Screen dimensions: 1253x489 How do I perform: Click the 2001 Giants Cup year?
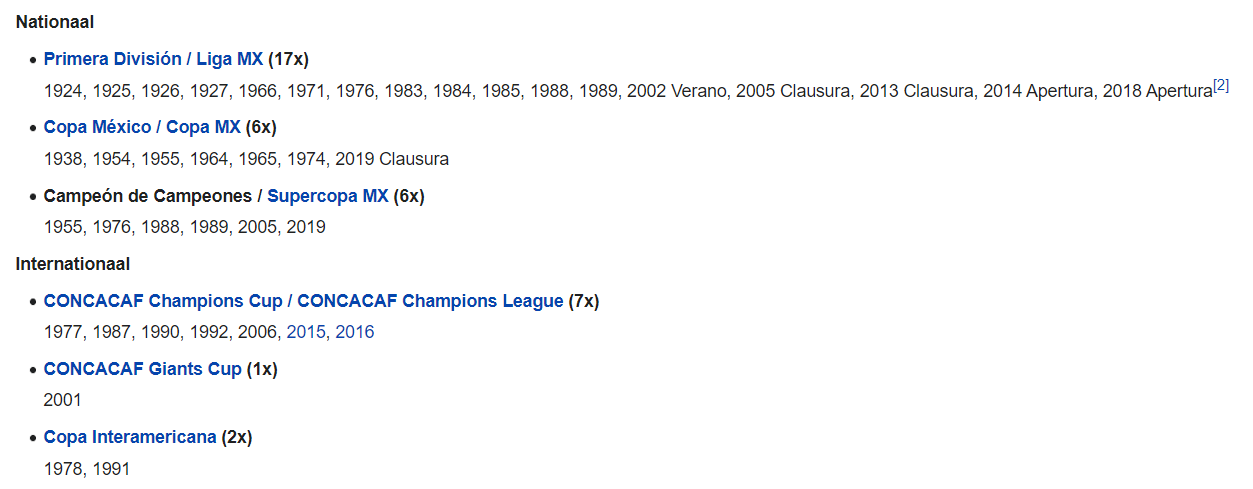tap(63, 400)
